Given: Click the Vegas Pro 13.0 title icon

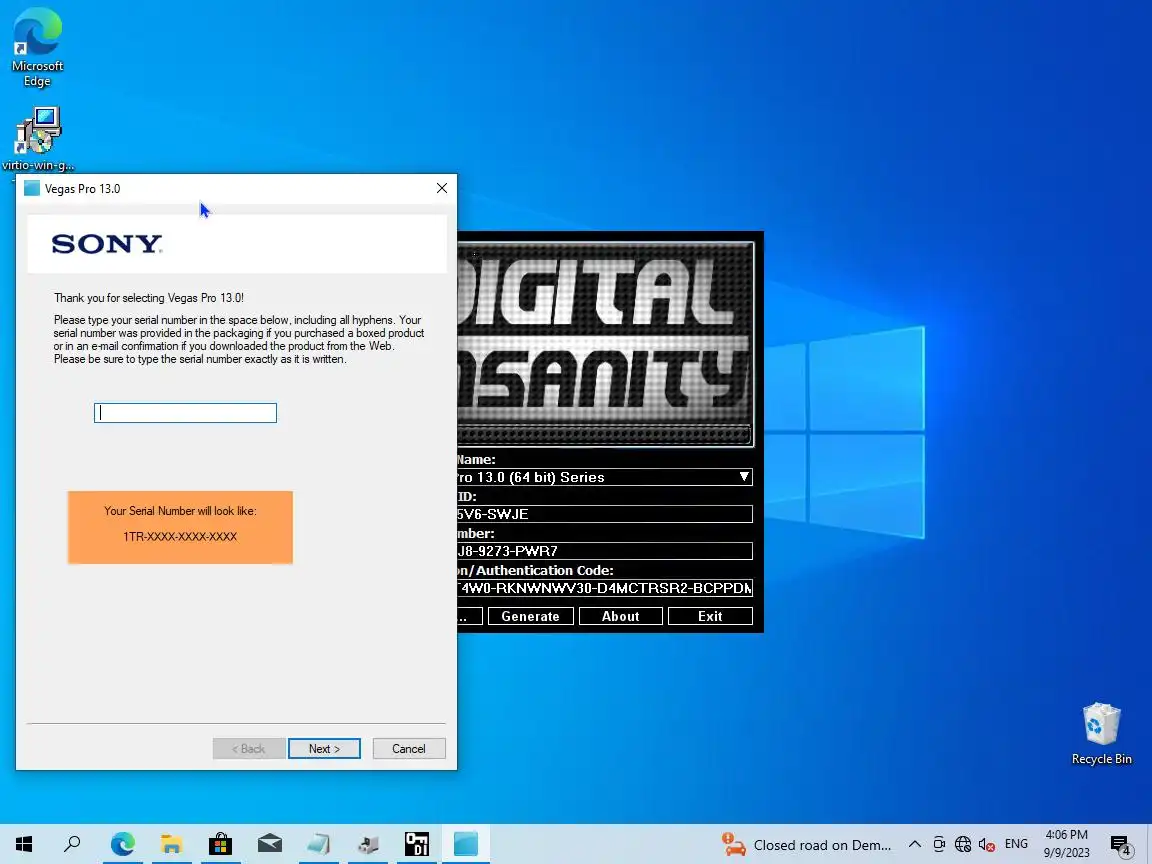Looking at the screenshot, I should [x=32, y=188].
